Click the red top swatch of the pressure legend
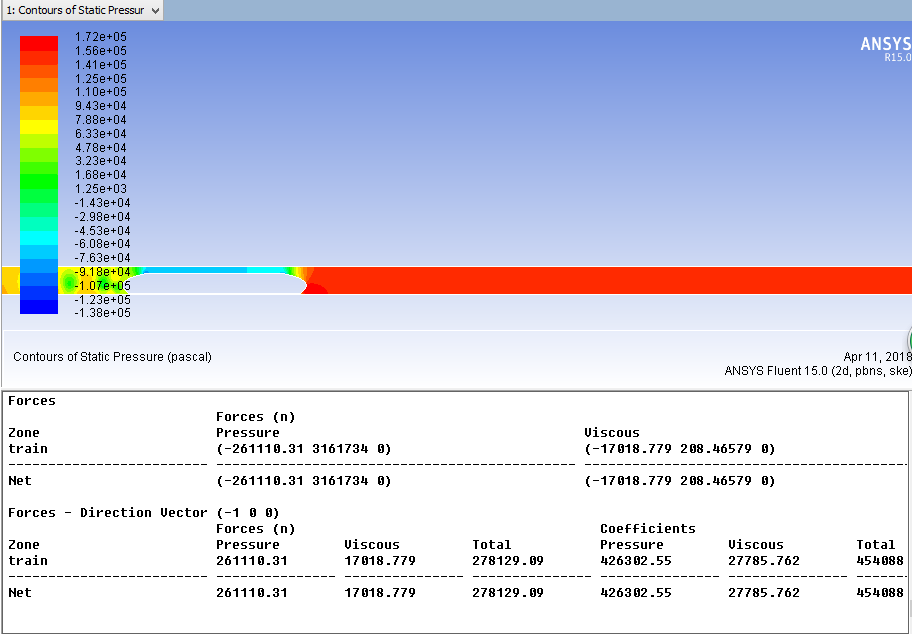Image resolution: width=912 pixels, height=634 pixels. (x=39, y=44)
